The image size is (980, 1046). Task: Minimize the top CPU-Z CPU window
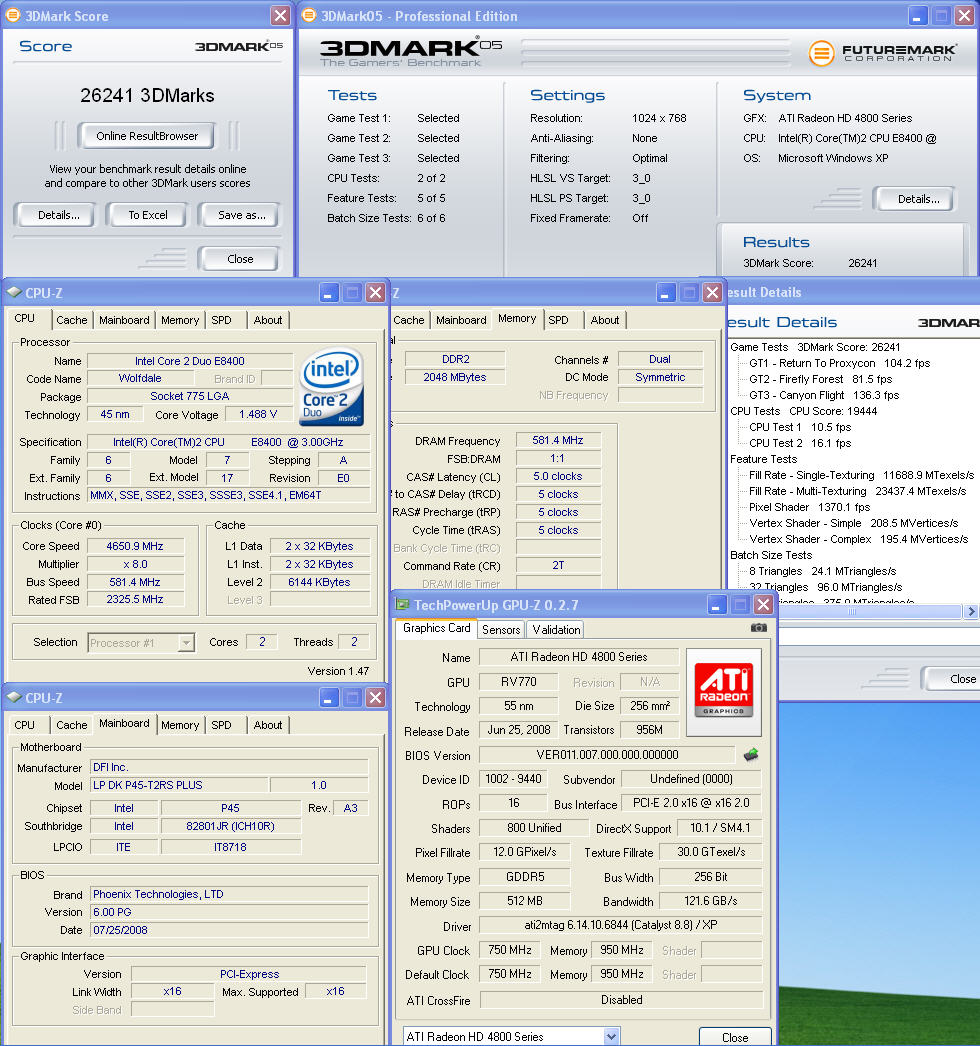pyautogui.click(x=328, y=293)
